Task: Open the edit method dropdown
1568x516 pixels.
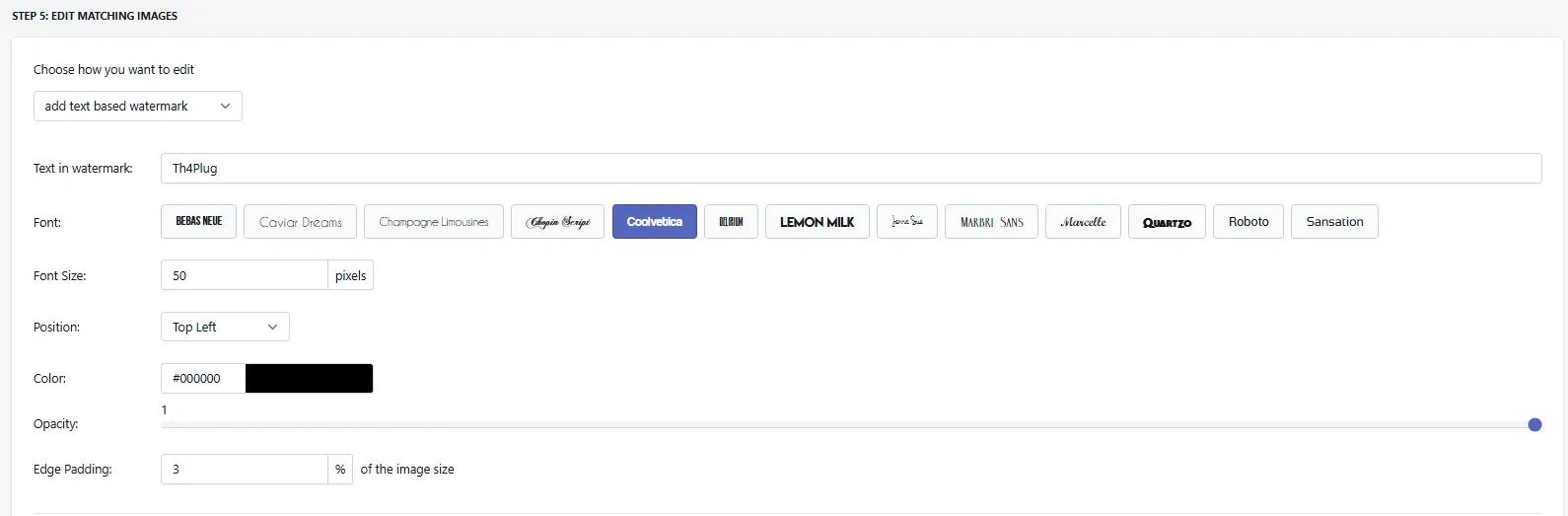Action: tap(138, 106)
